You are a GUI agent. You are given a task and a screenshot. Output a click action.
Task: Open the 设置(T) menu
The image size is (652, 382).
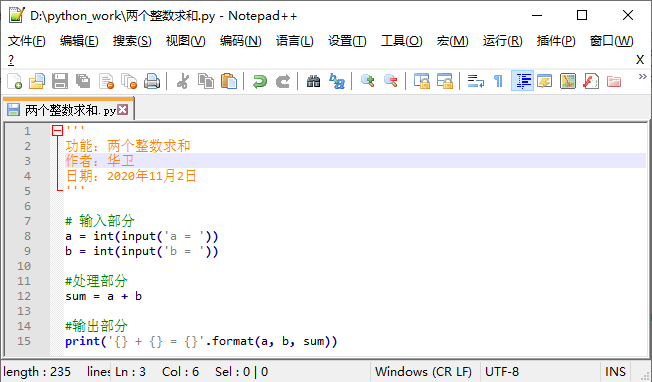(347, 41)
